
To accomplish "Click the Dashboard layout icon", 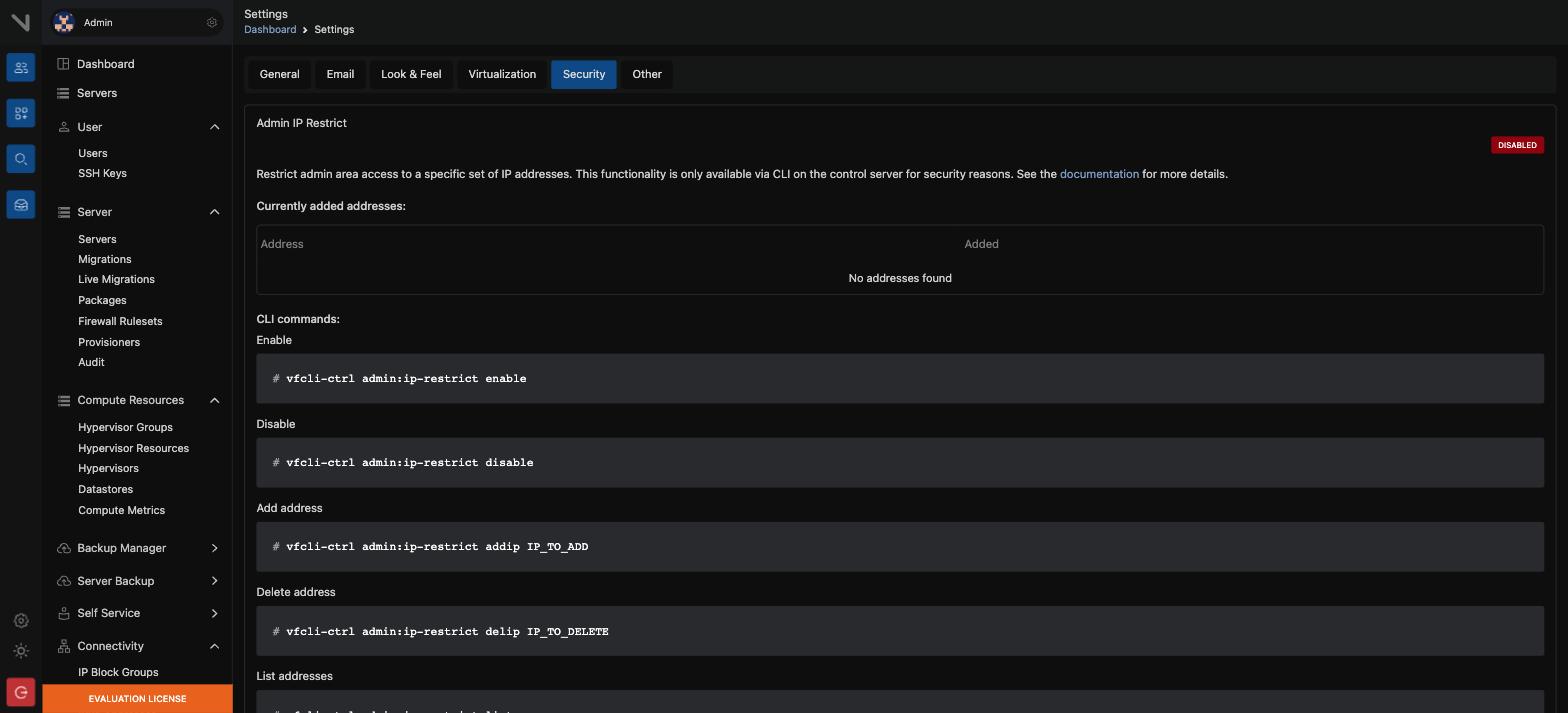I will pos(63,64).
